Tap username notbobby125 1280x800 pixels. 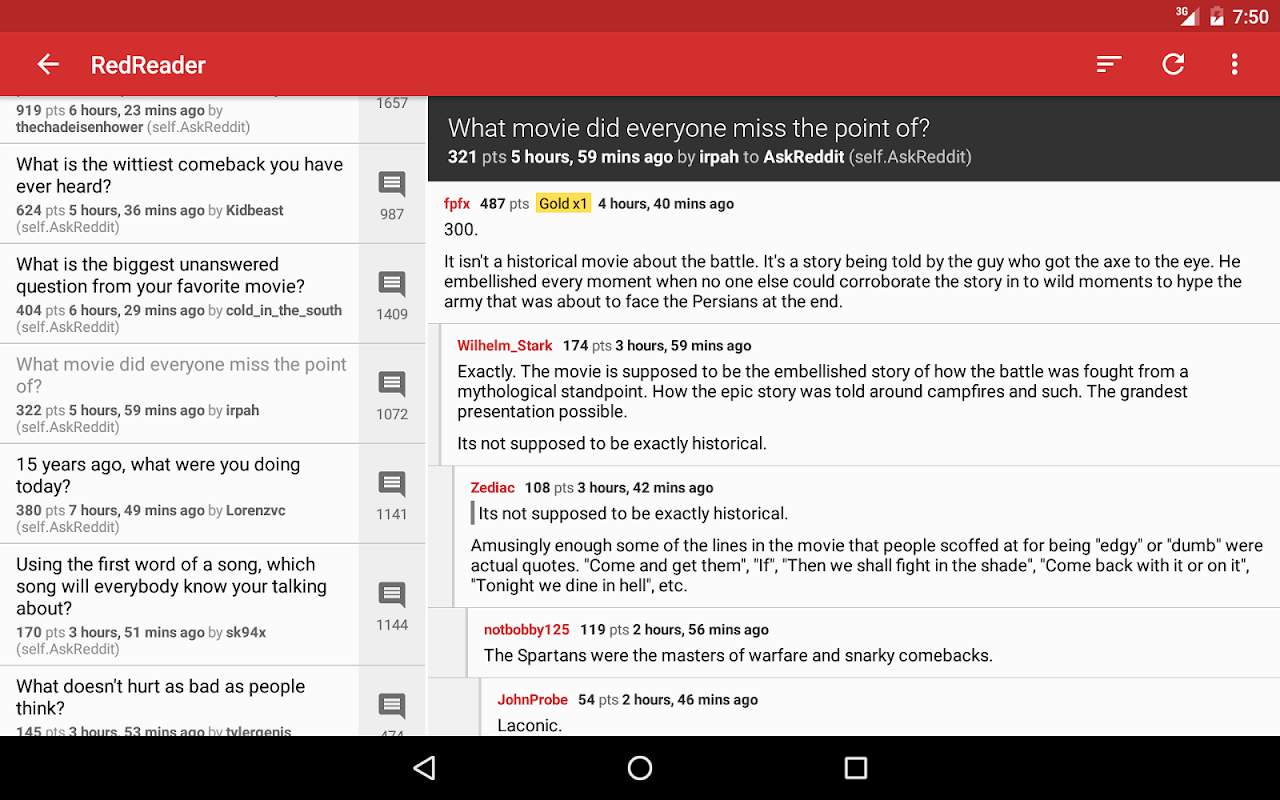(x=527, y=629)
